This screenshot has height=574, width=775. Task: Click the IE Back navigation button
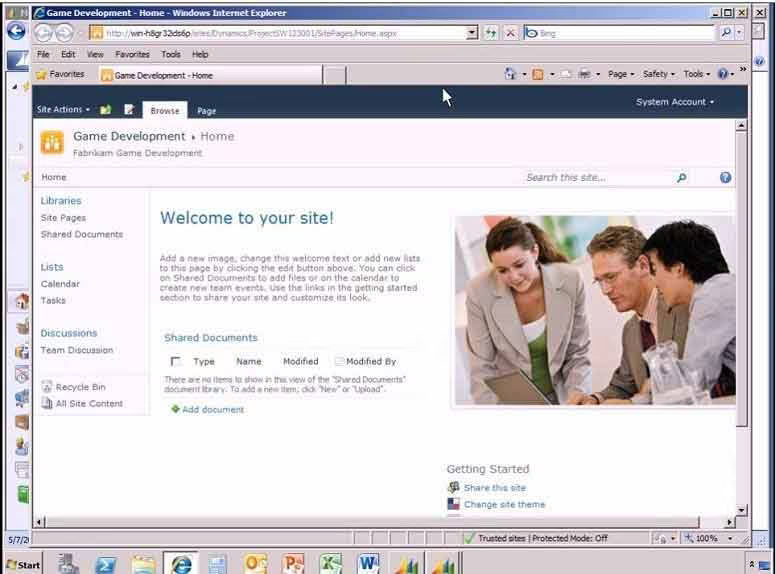point(43,33)
